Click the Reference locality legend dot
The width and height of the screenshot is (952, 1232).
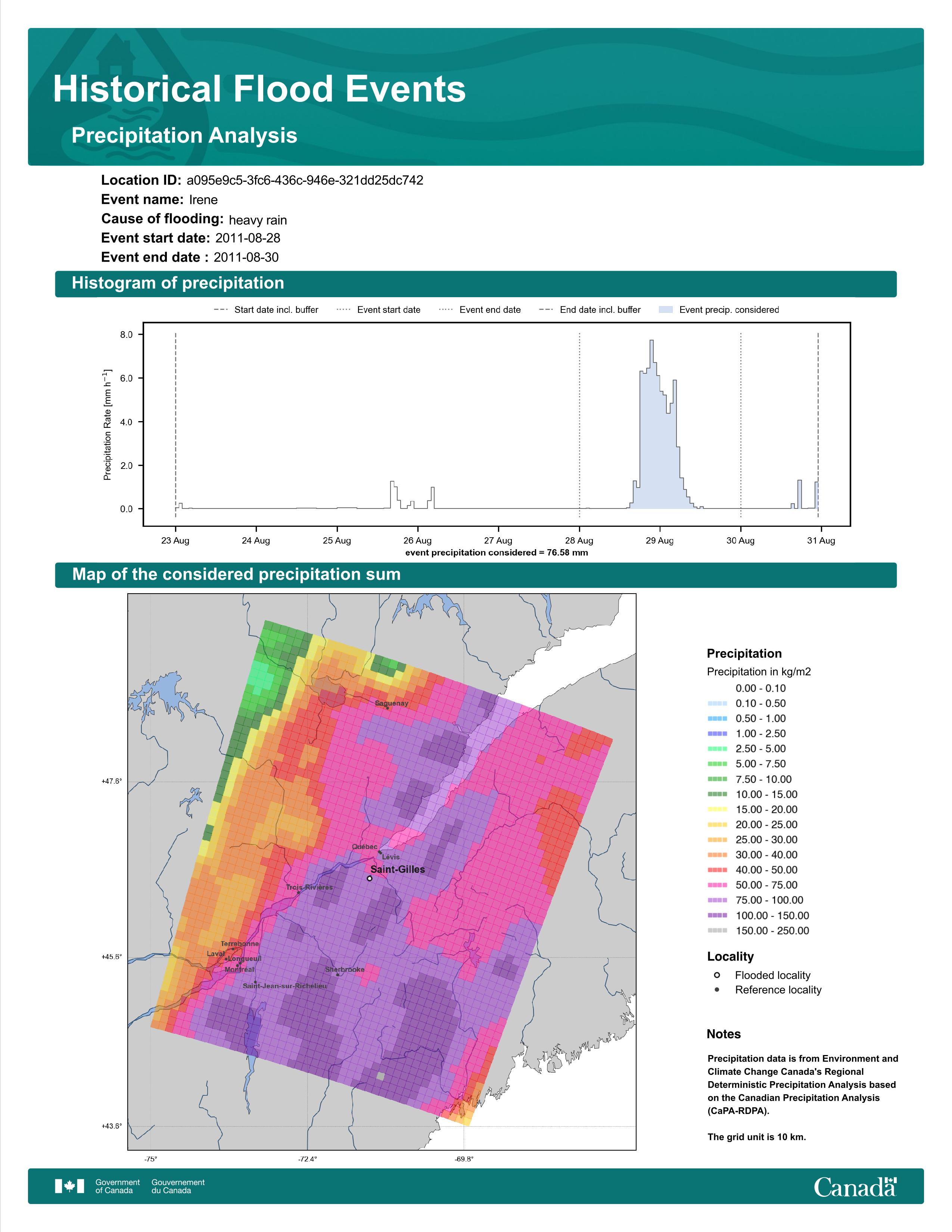tap(717, 989)
